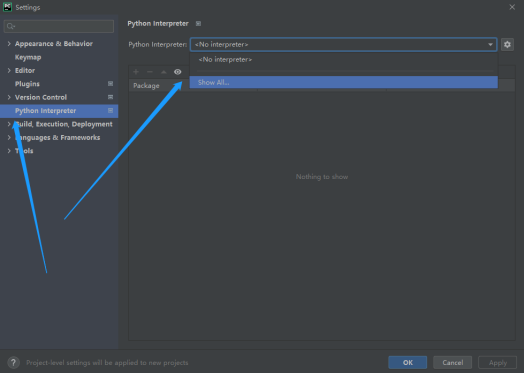Open the Editor settings category
The height and width of the screenshot is (373, 525).
25,70
